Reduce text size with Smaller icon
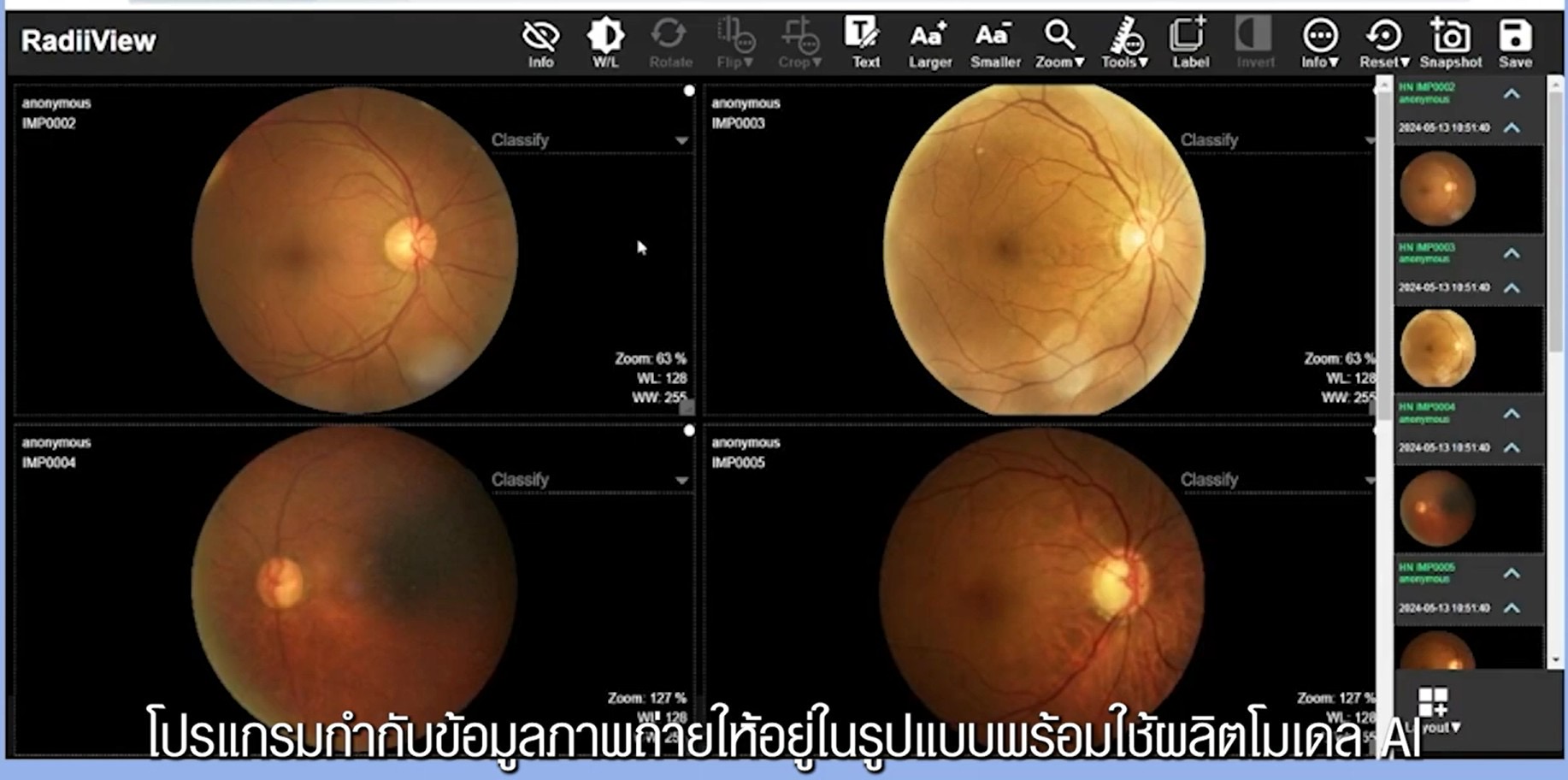The image size is (1568, 780). (994, 43)
